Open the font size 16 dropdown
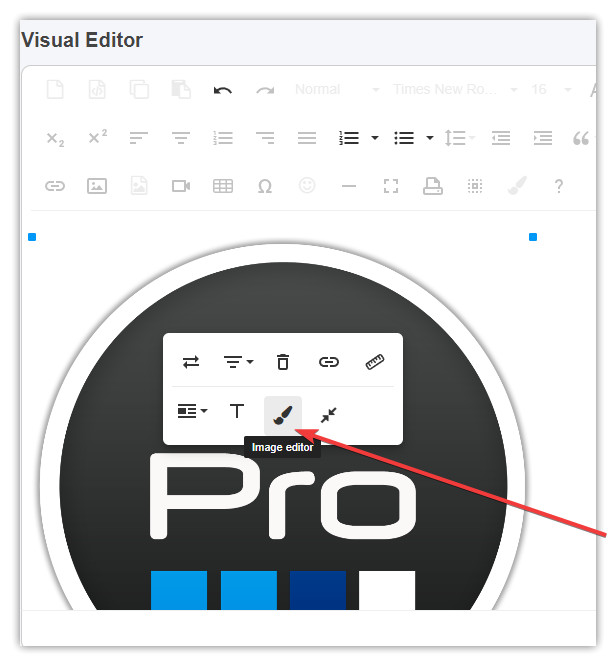 pyautogui.click(x=551, y=90)
